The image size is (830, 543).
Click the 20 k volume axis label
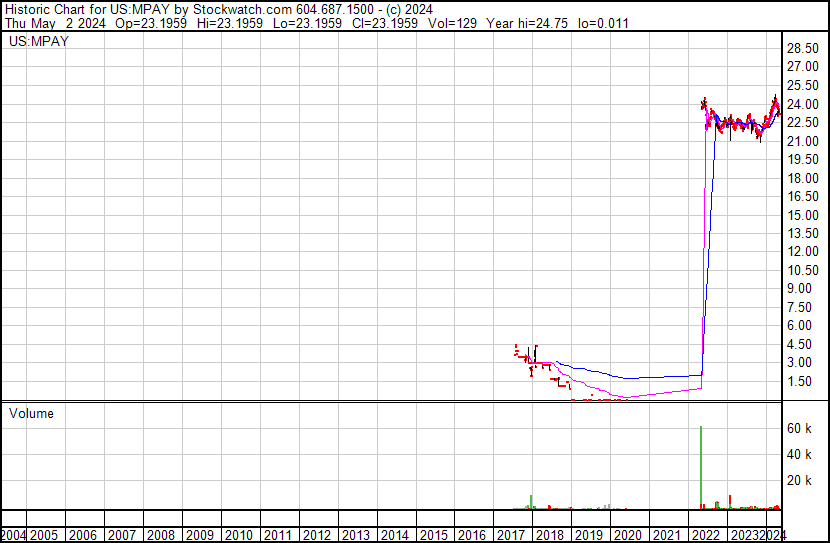click(800, 481)
